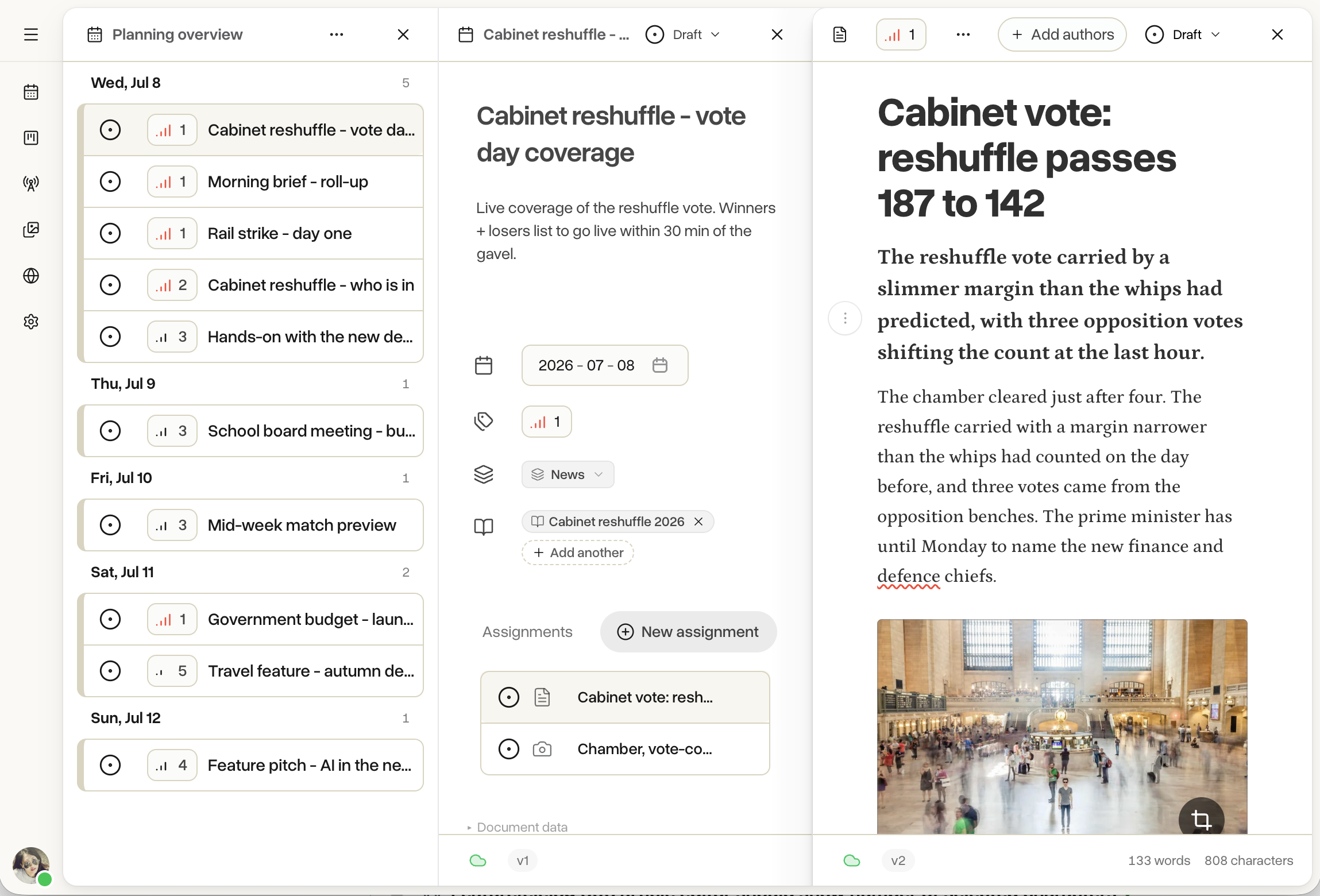Open the hamburger menu icon
Screen dimensions: 1320x896
coord(31,34)
